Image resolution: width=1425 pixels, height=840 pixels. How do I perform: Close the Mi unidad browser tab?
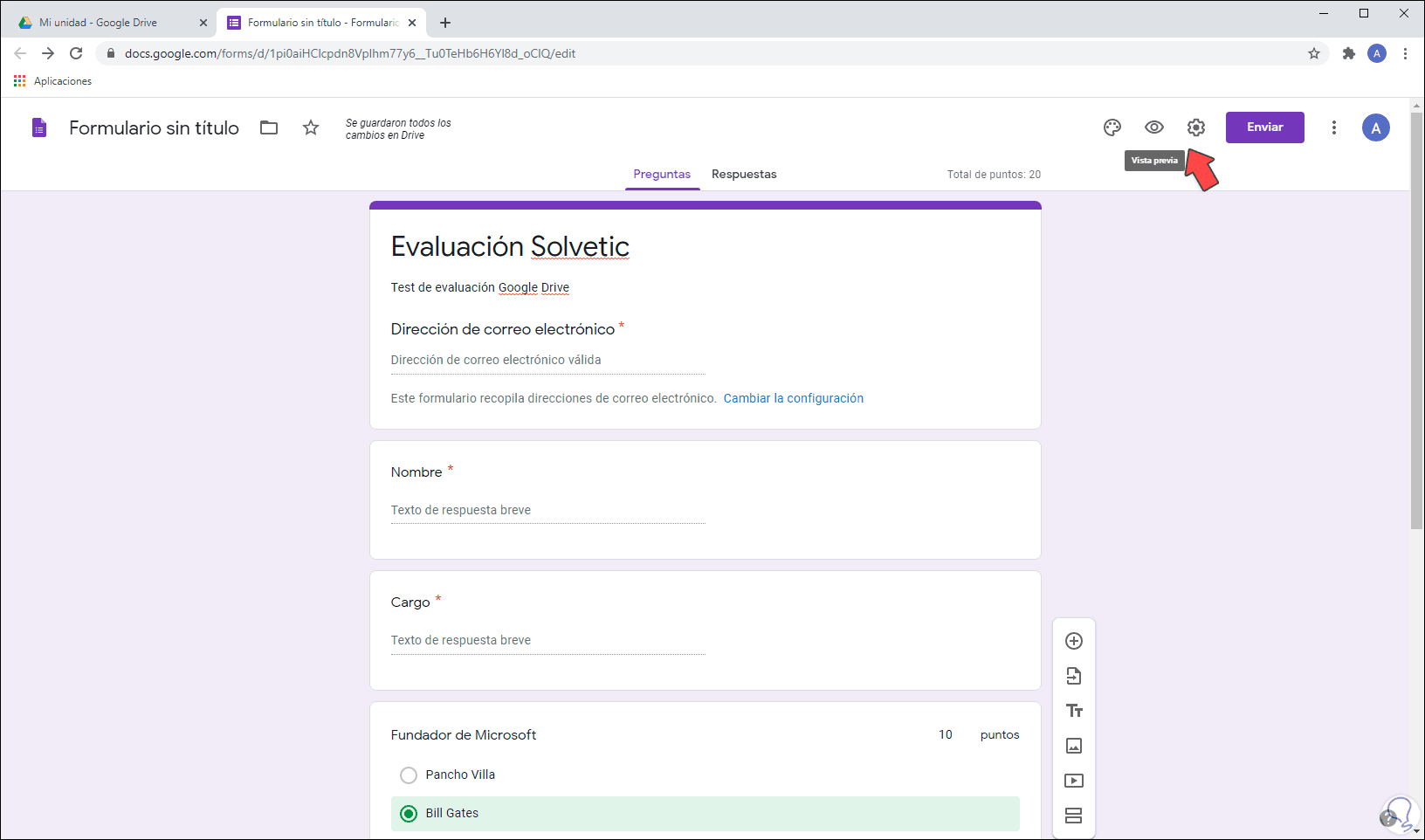[203, 23]
